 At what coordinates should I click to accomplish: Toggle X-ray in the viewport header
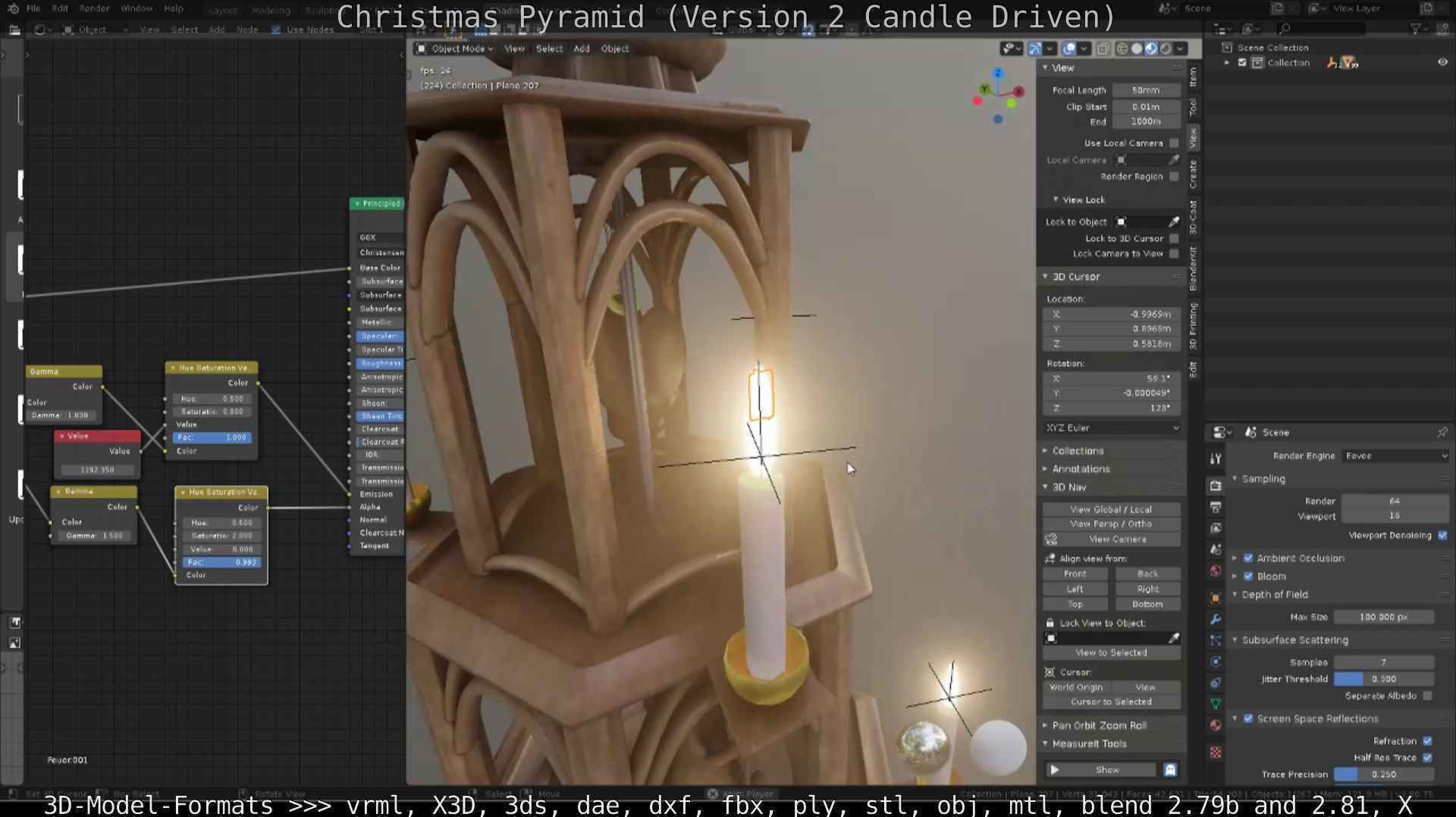click(x=1103, y=49)
